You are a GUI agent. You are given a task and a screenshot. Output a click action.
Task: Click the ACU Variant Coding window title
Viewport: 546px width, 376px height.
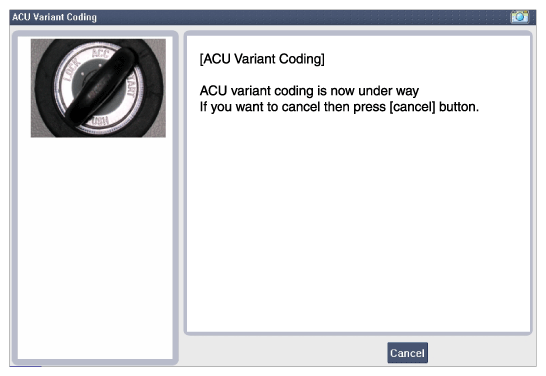coord(54,17)
